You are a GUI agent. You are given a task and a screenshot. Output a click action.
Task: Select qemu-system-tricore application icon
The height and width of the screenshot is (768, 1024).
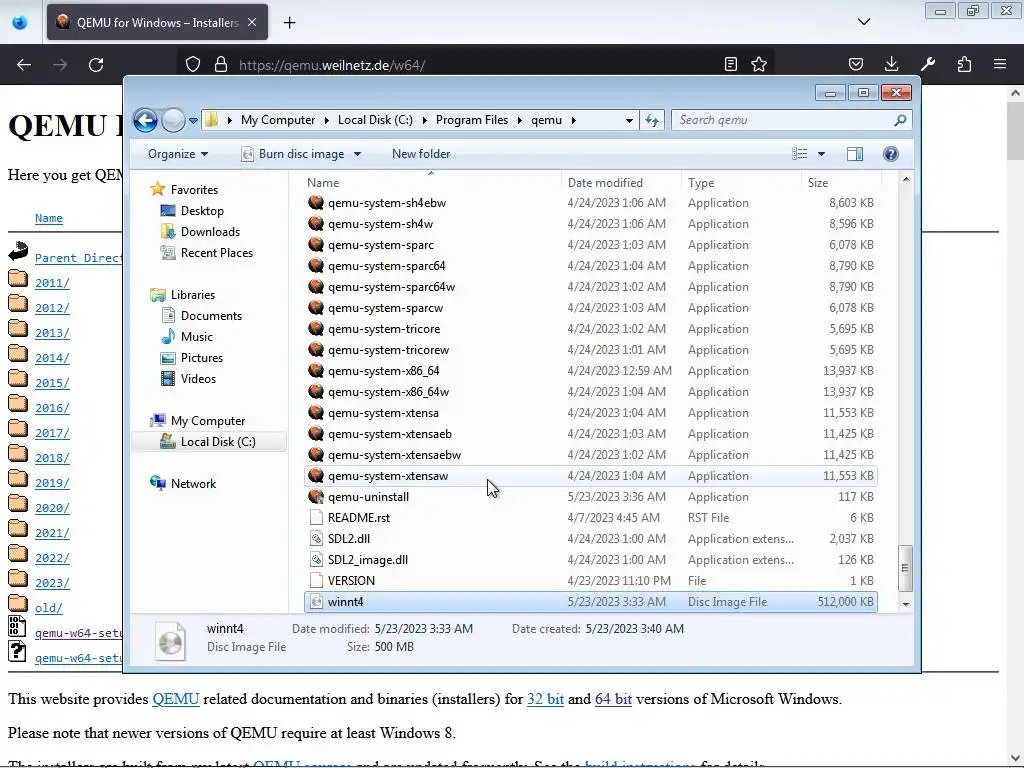tap(316, 328)
